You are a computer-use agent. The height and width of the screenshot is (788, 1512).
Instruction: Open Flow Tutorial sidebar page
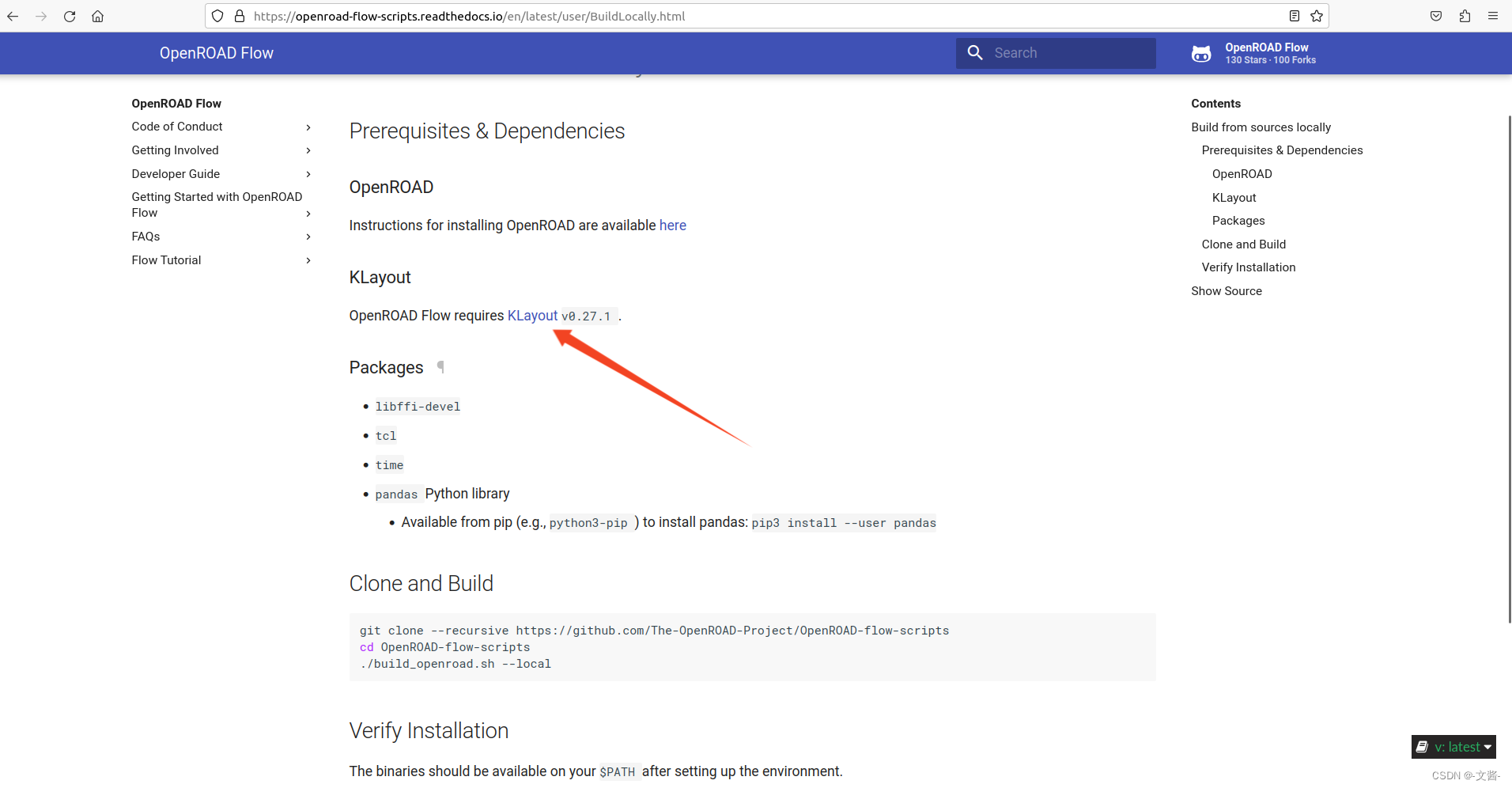point(166,260)
